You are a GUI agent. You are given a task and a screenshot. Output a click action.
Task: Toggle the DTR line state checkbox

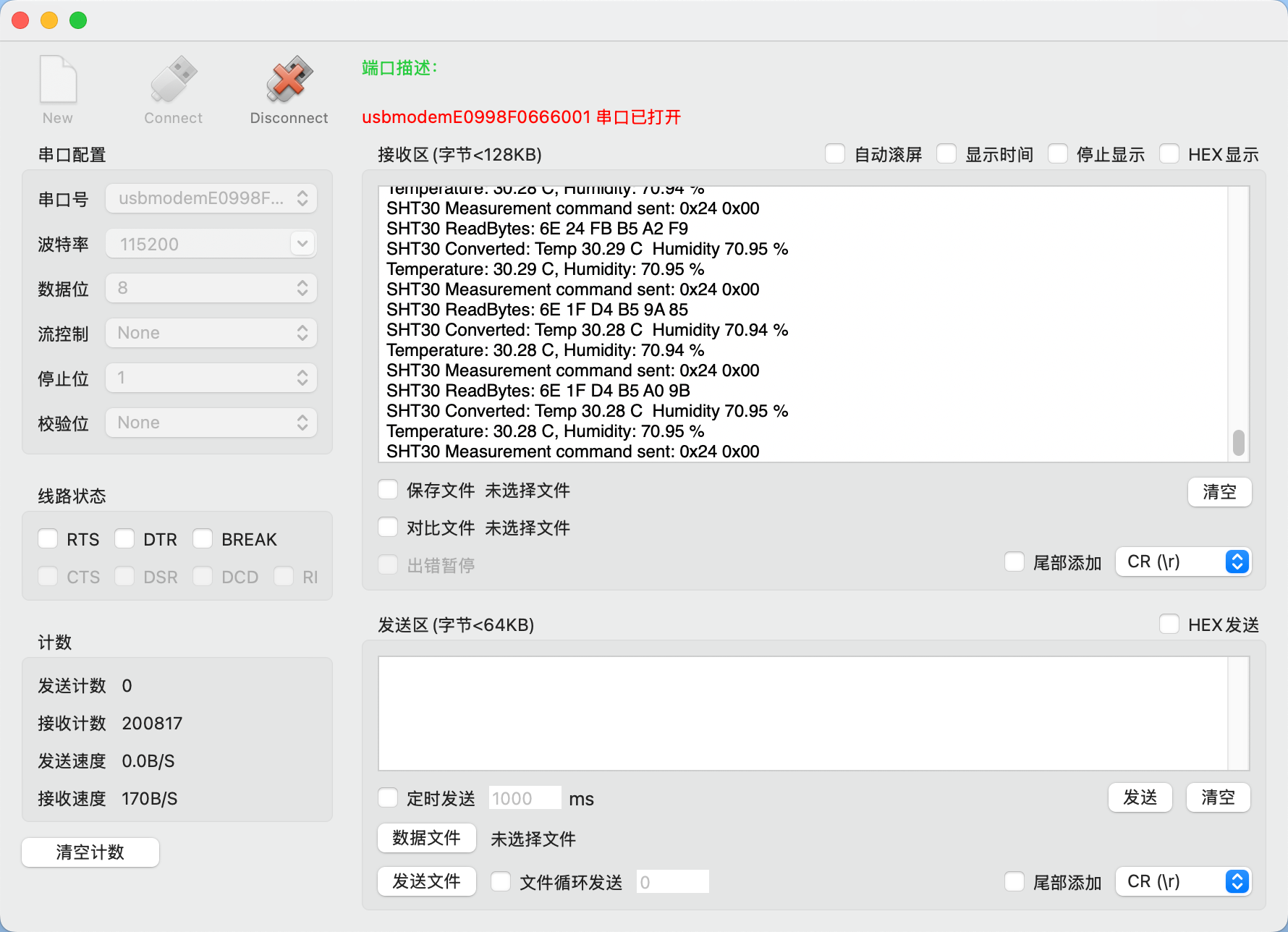(125, 539)
